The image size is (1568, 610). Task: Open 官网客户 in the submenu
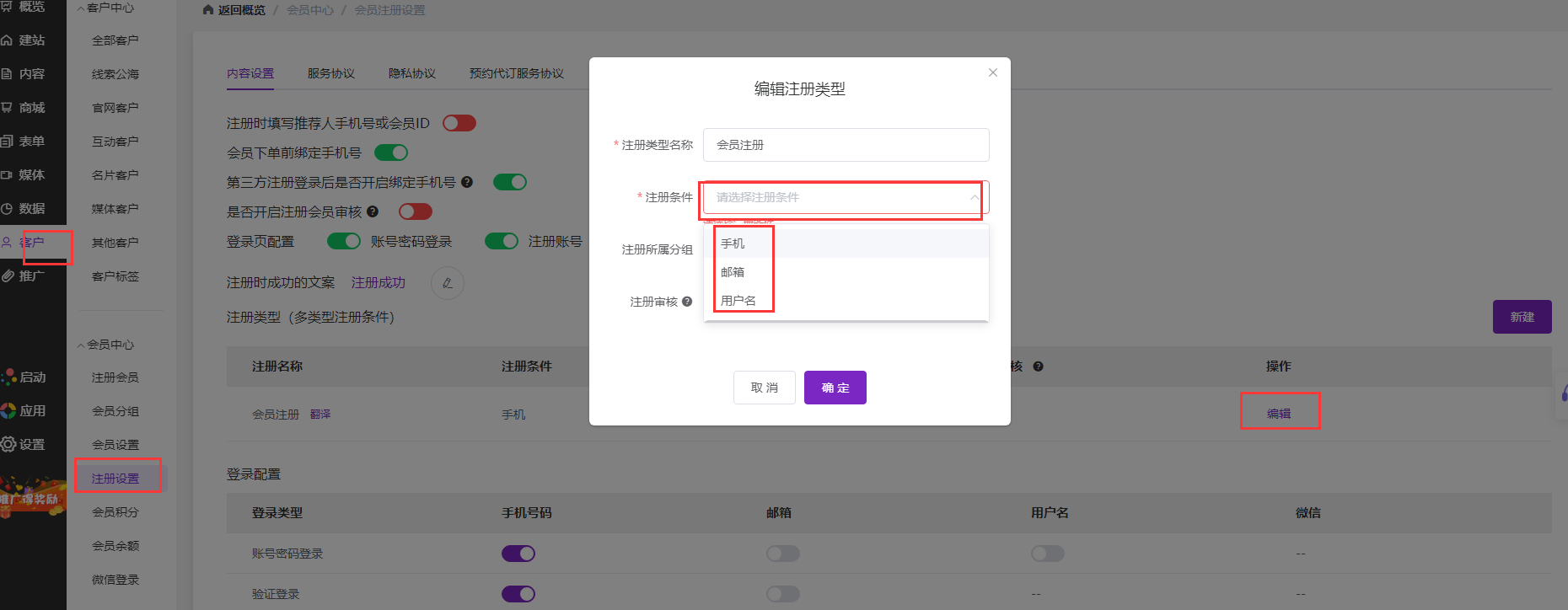tap(115, 108)
